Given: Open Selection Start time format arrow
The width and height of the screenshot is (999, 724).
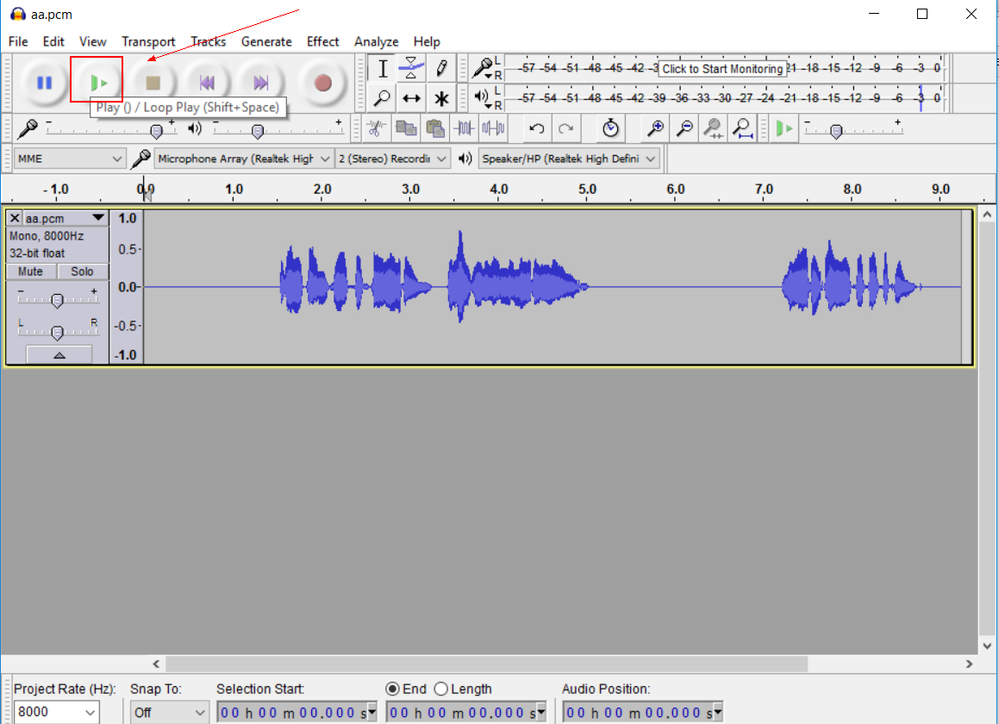Looking at the screenshot, I should 372,711.
